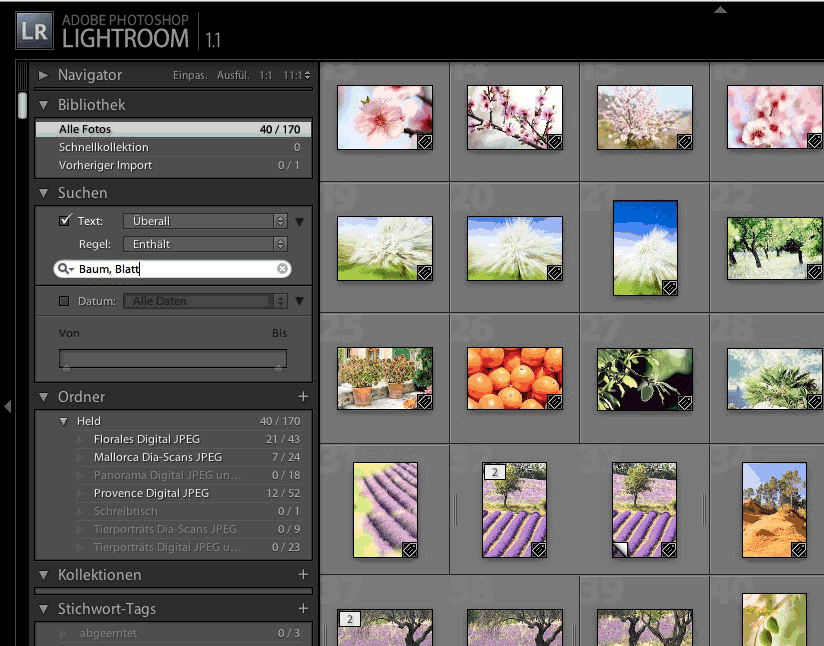Select the palm tree photo thumbnail
This screenshot has height=646, width=824.
[x=775, y=378]
